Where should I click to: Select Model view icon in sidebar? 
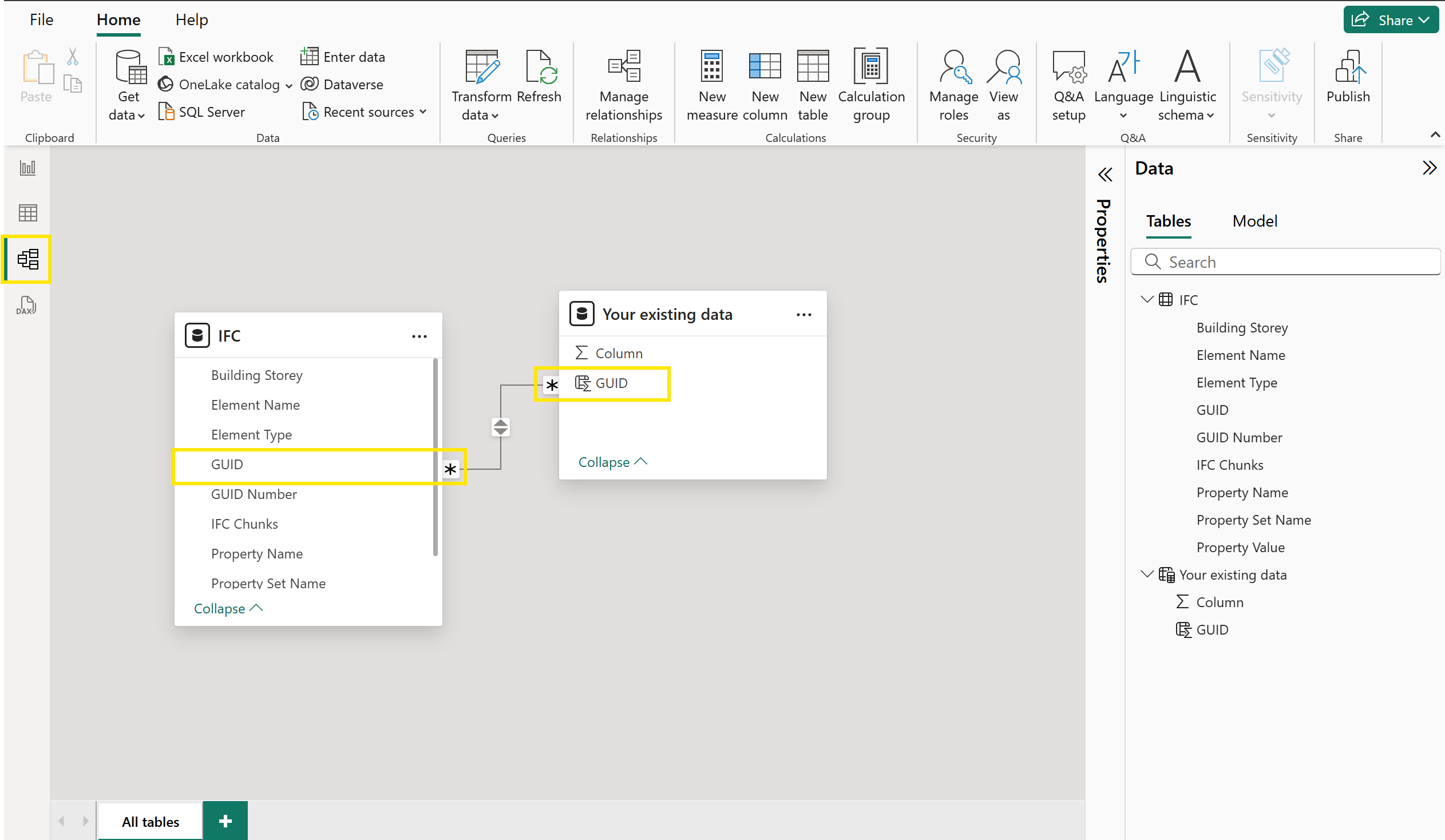point(27,259)
